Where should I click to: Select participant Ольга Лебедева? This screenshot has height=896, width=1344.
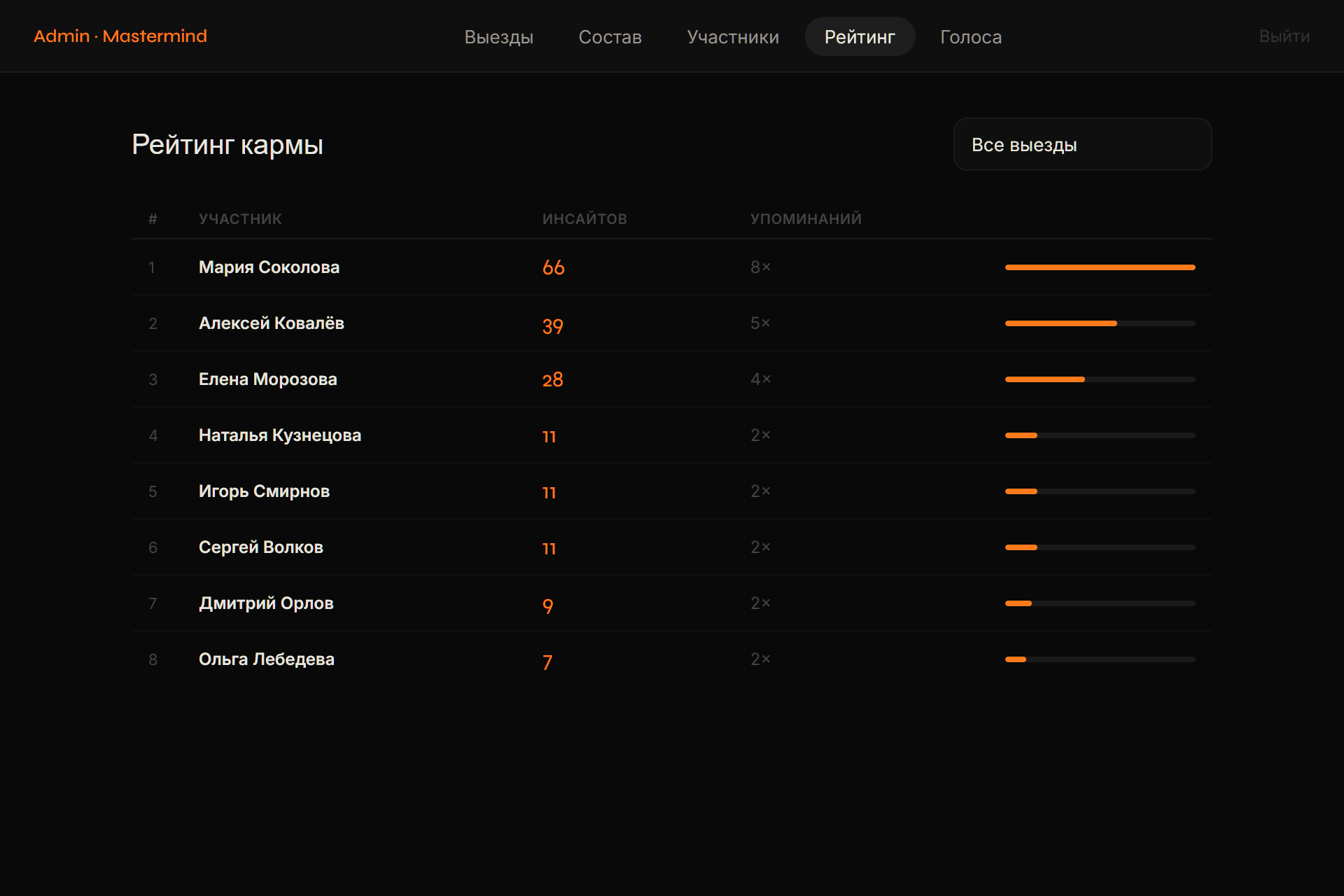pos(267,659)
